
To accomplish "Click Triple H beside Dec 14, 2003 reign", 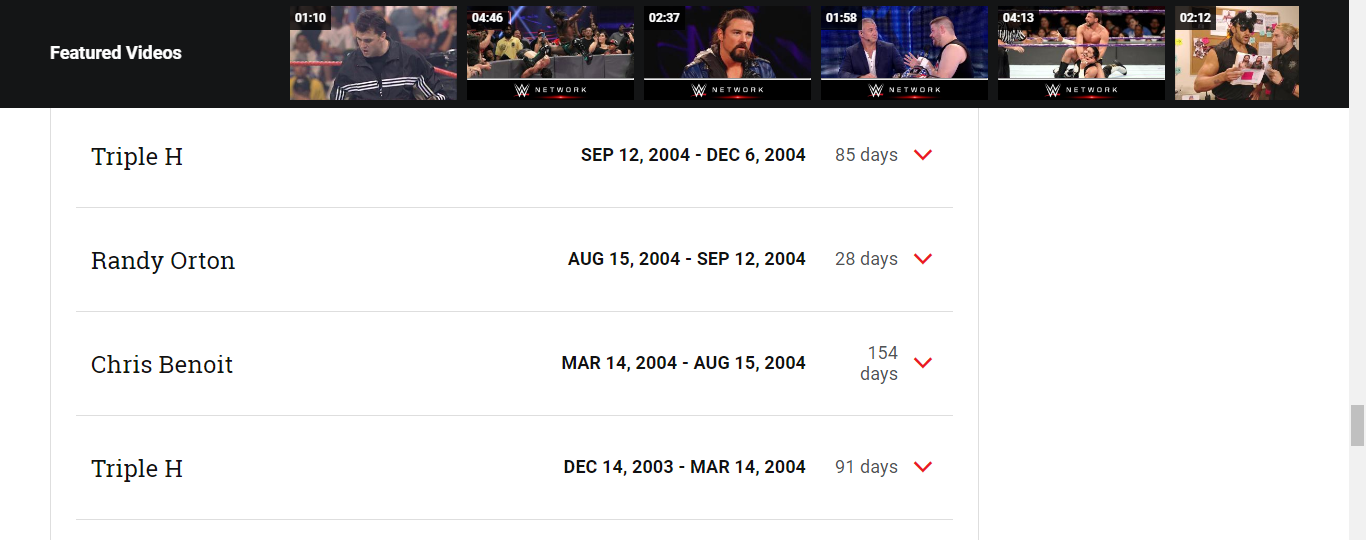I will (x=137, y=469).
